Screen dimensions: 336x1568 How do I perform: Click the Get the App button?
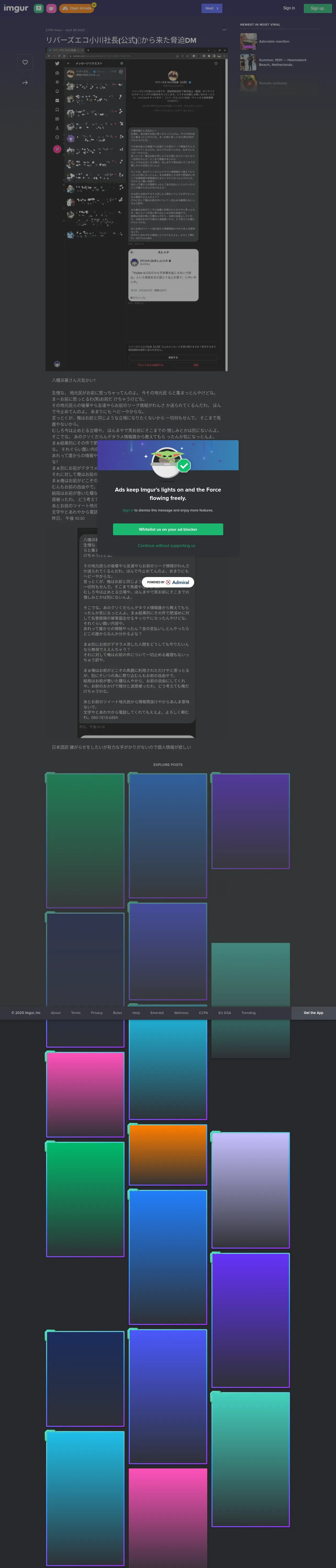pos(313,1013)
